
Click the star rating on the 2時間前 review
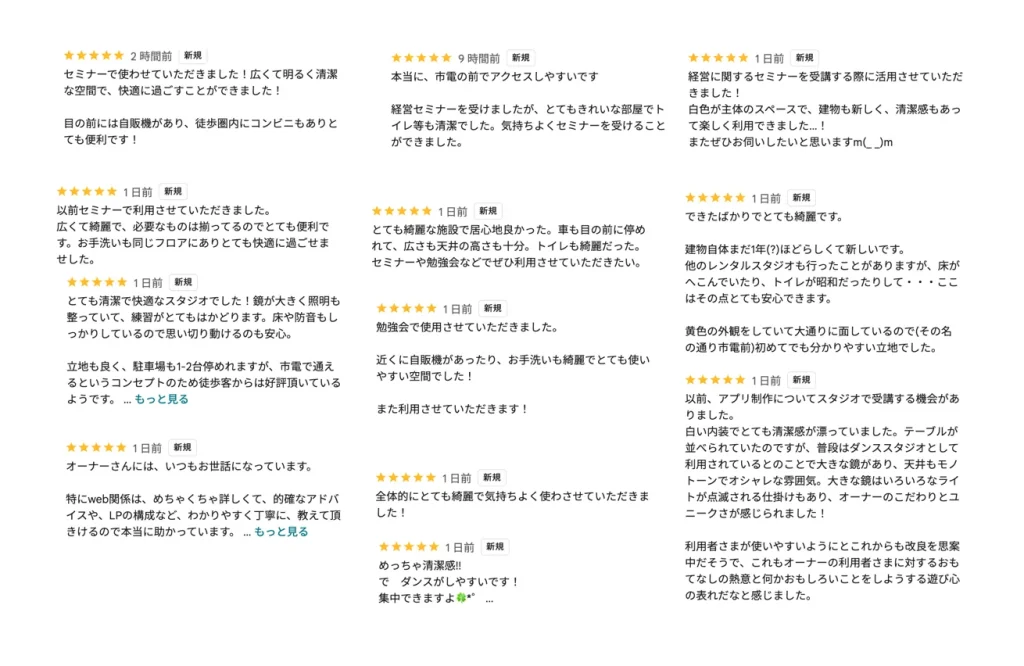pyautogui.click(x=94, y=56)
